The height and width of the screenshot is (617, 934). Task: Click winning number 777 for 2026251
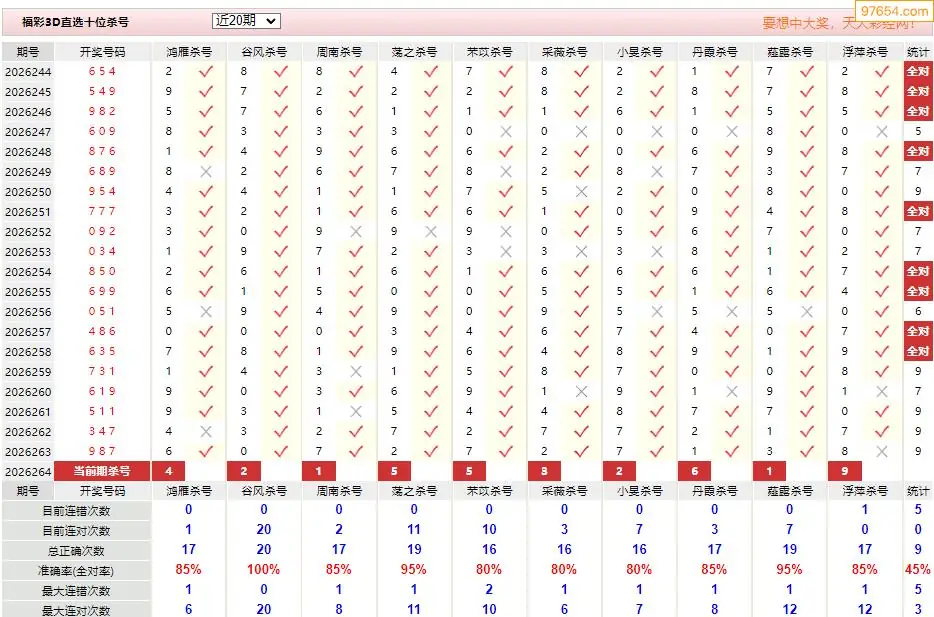click(102, 211)
